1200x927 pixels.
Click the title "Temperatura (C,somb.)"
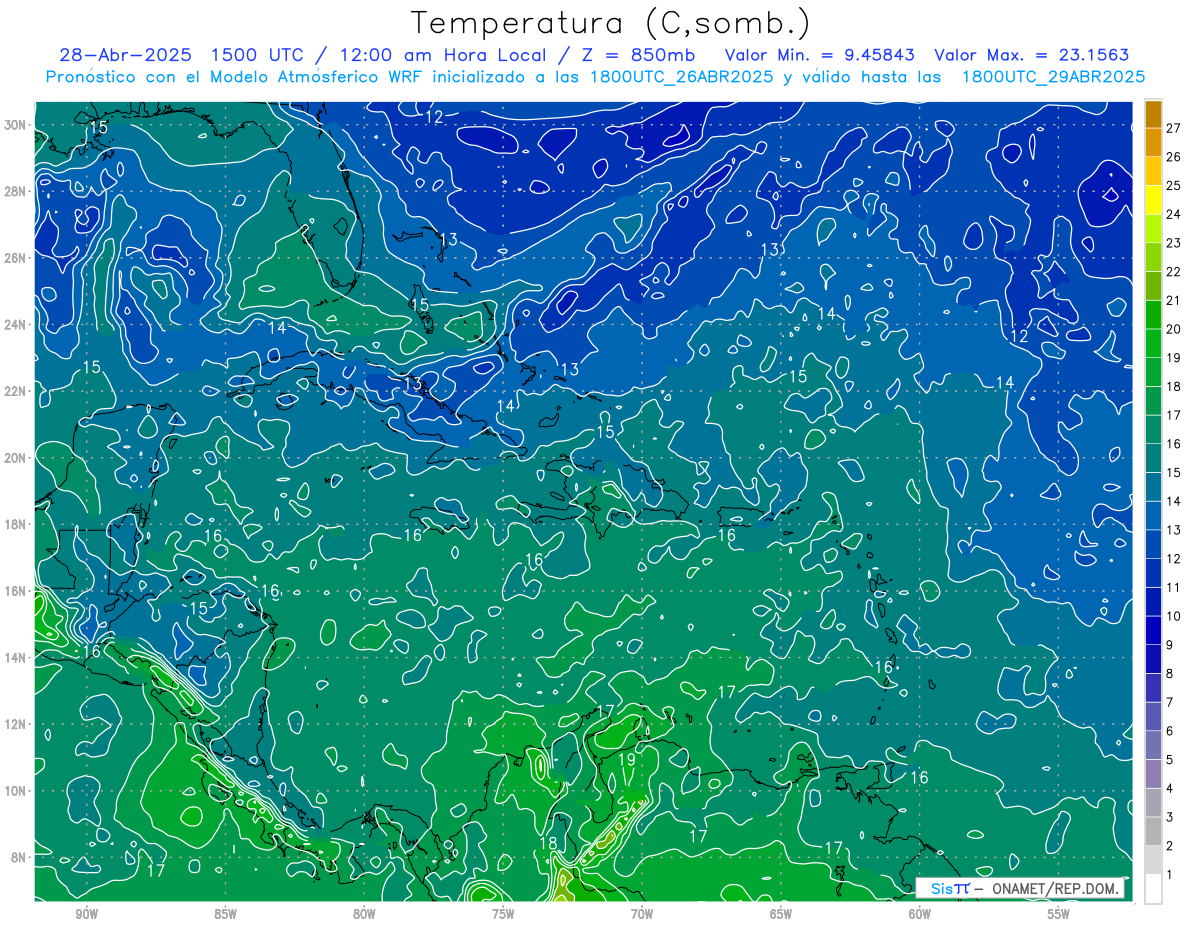[611, 23]
